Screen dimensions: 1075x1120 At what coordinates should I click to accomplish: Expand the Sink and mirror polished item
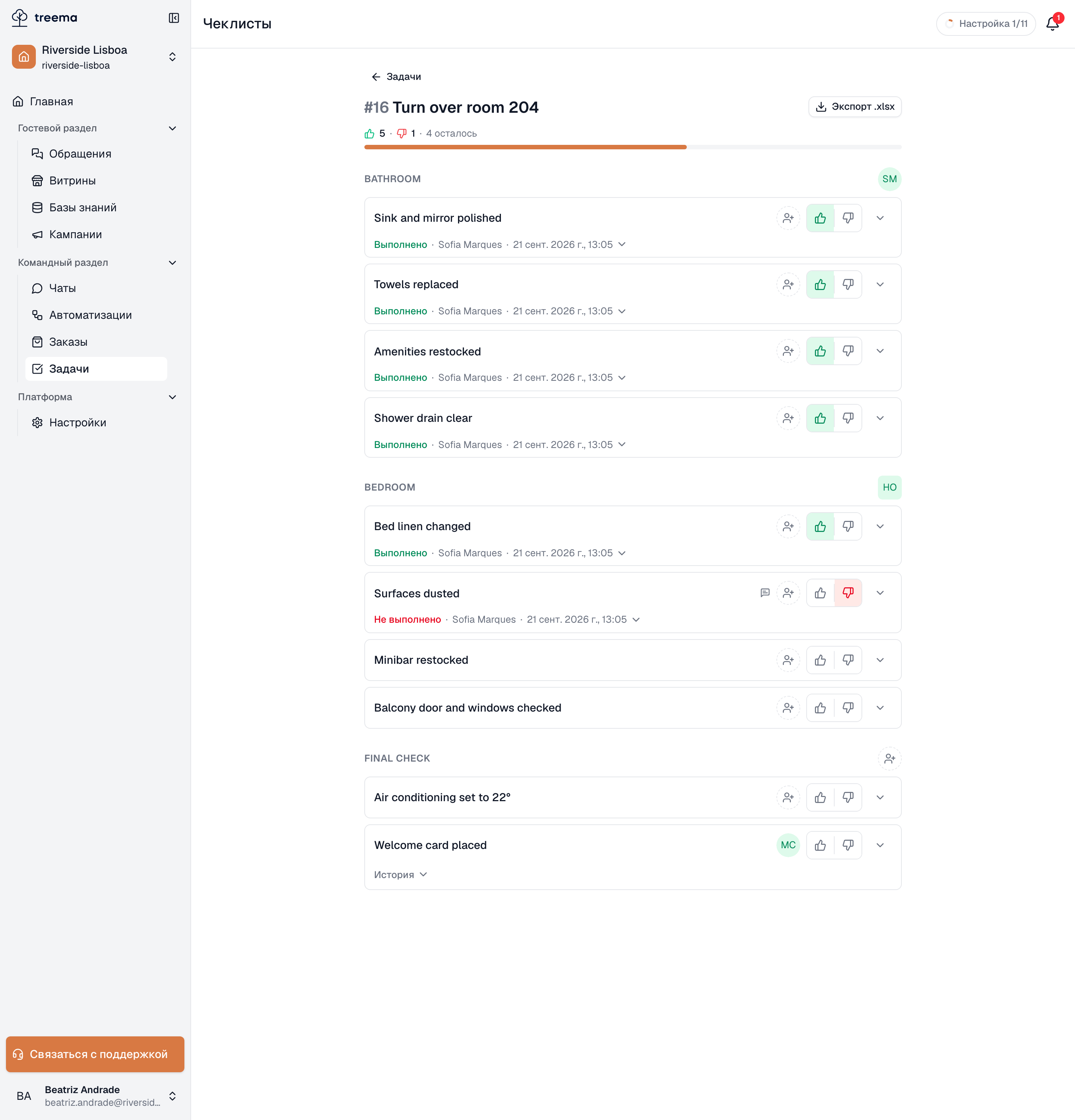[880, 218]
